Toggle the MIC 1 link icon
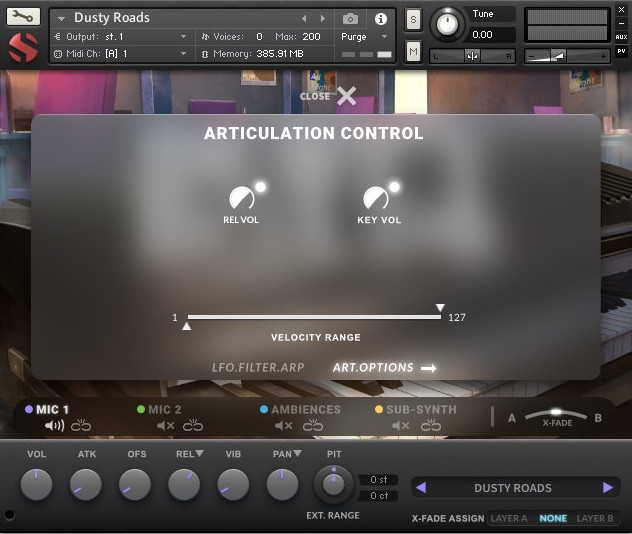 pyautogui.click(x=81, y=425)
